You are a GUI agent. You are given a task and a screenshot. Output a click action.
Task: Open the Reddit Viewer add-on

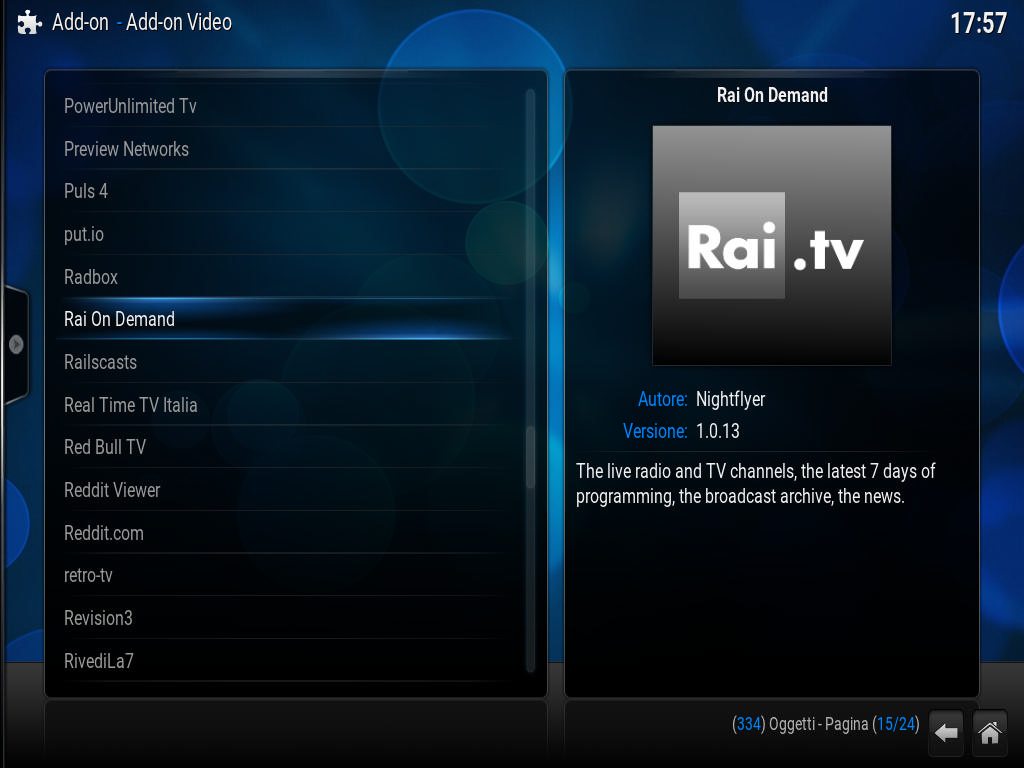pos(112,490)
